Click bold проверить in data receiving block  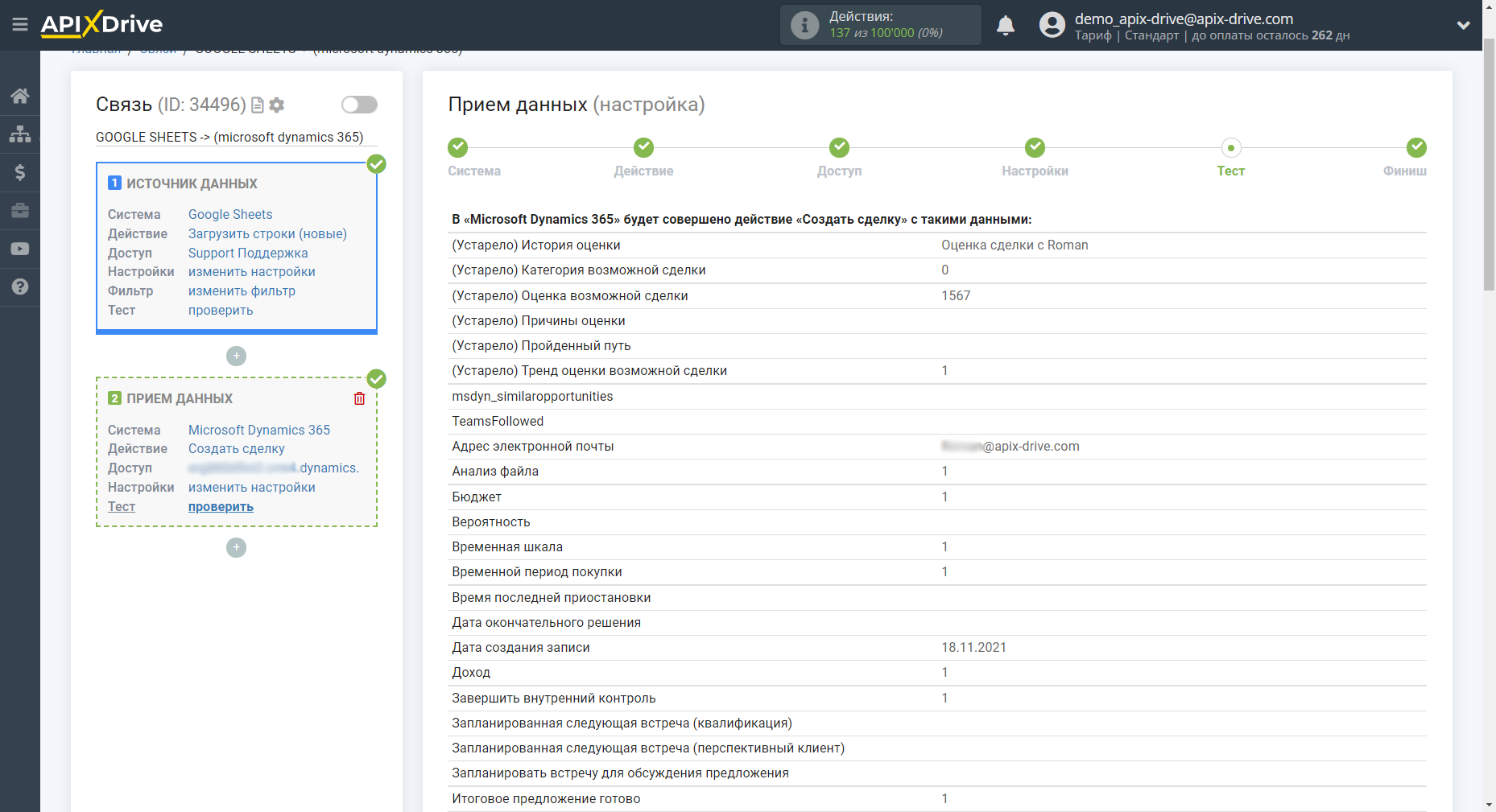(x=221, y=507)
